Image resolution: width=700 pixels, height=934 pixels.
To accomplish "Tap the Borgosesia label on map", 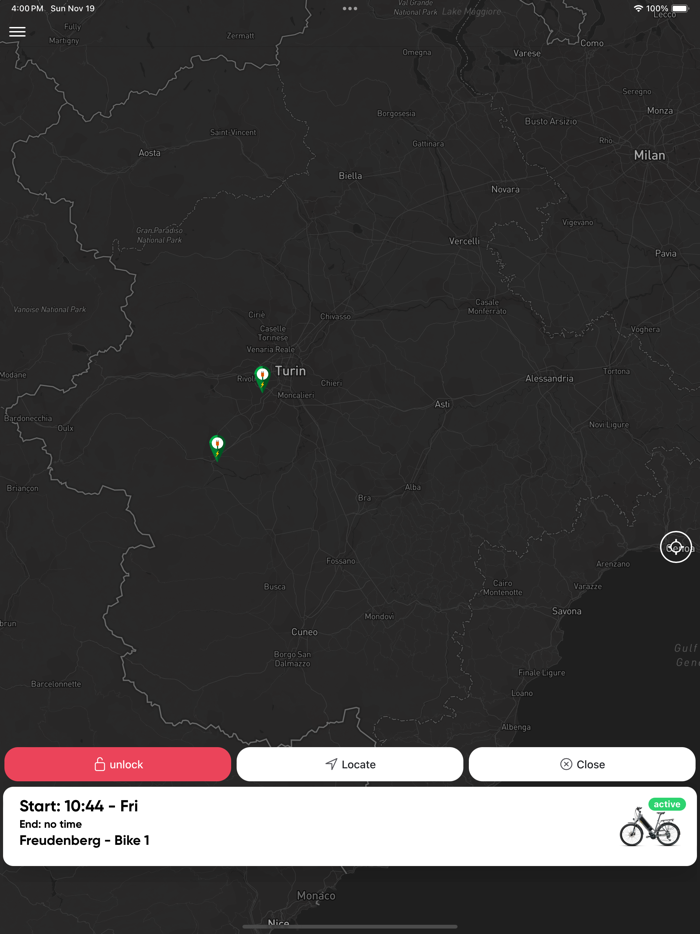I will [x=396, y=113].
